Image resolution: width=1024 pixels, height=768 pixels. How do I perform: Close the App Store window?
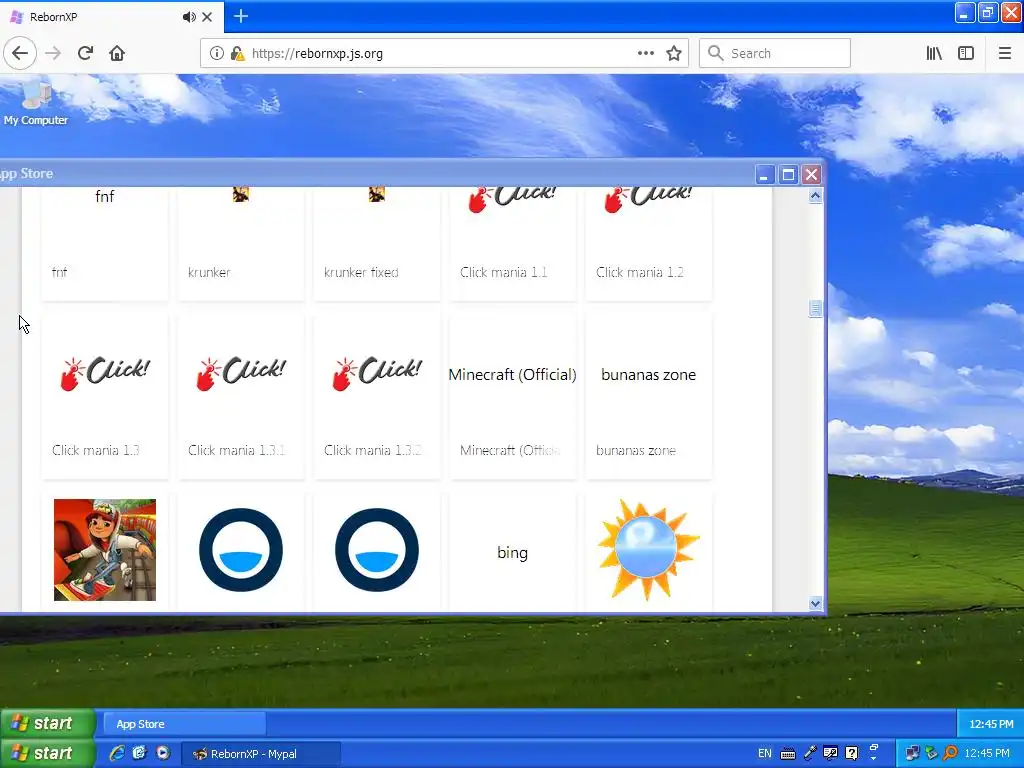811,174
